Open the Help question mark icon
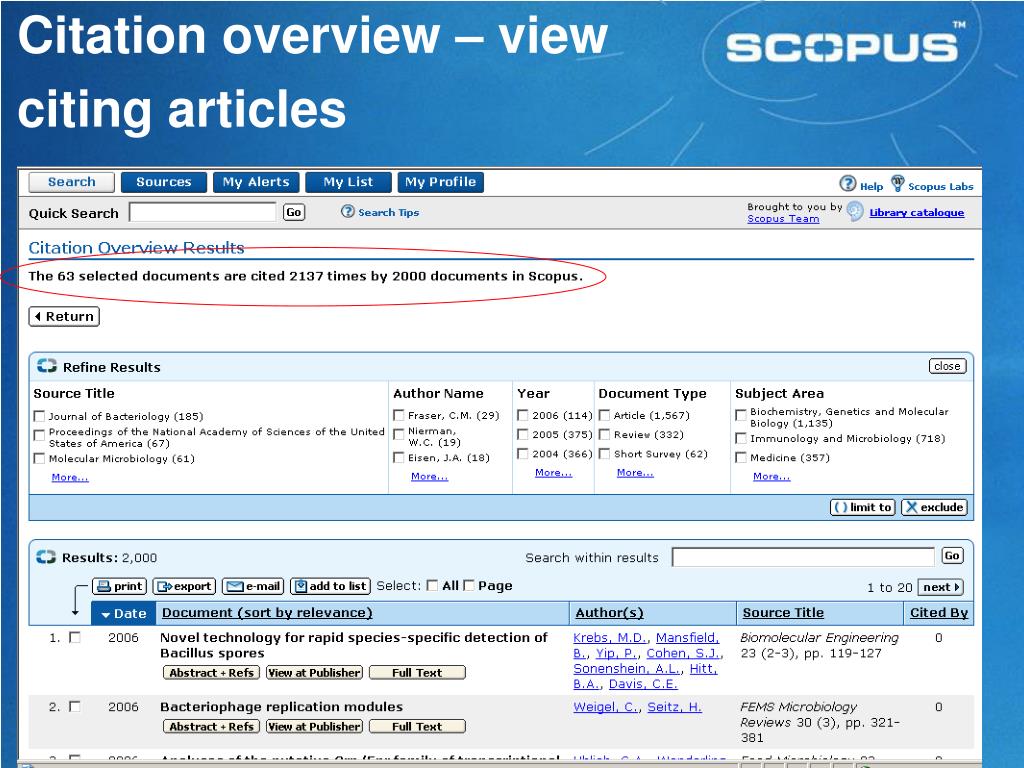Viewport: 1024px width, 768px height. pyautogui.click(x=848, y=184)
